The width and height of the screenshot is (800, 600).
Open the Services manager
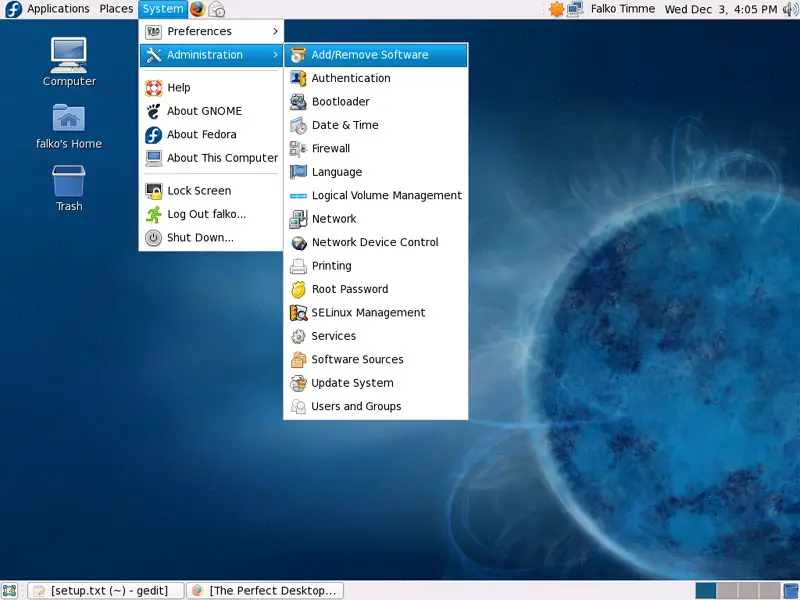376,336
